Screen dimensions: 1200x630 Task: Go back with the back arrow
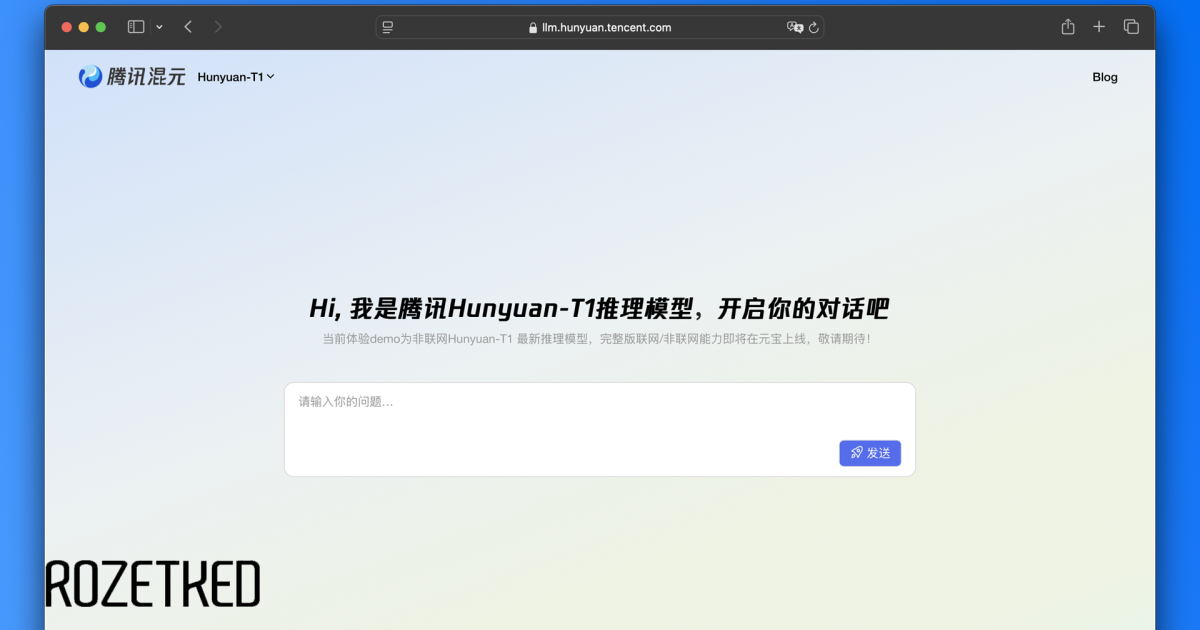(x=188, y=27)
